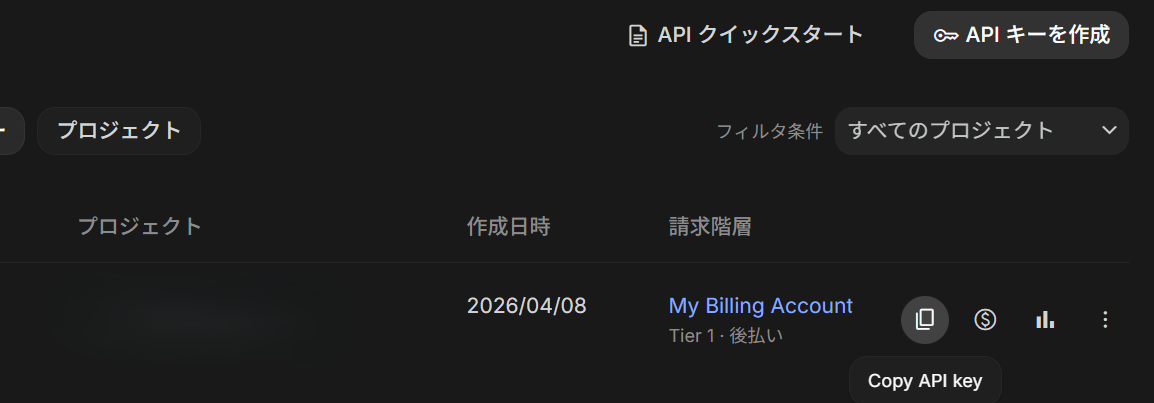Screen dimensions: 1154x403
Task: Click the partially visible chip left of プロジェクト
Action: [10, 131]
